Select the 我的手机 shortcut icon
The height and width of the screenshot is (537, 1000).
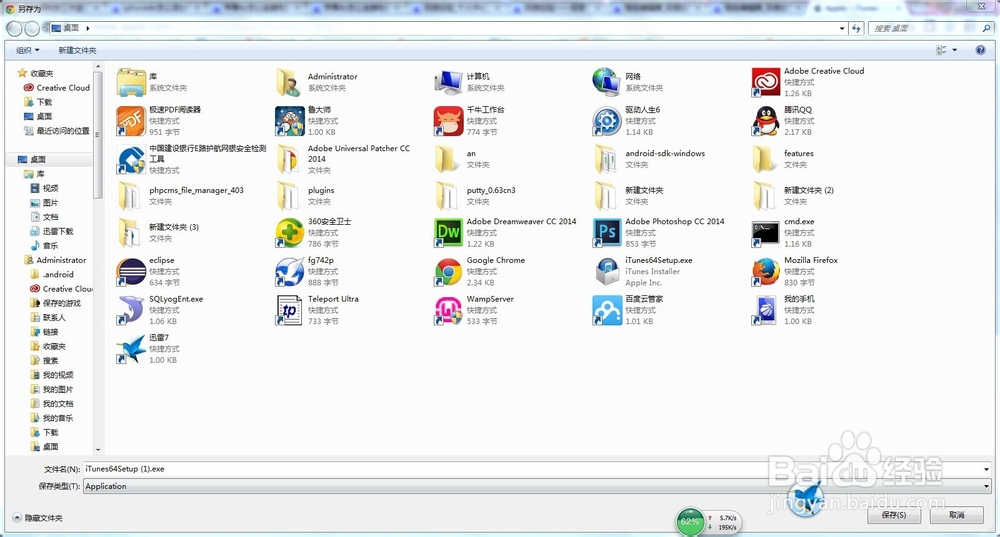click(x=766, y=310)
